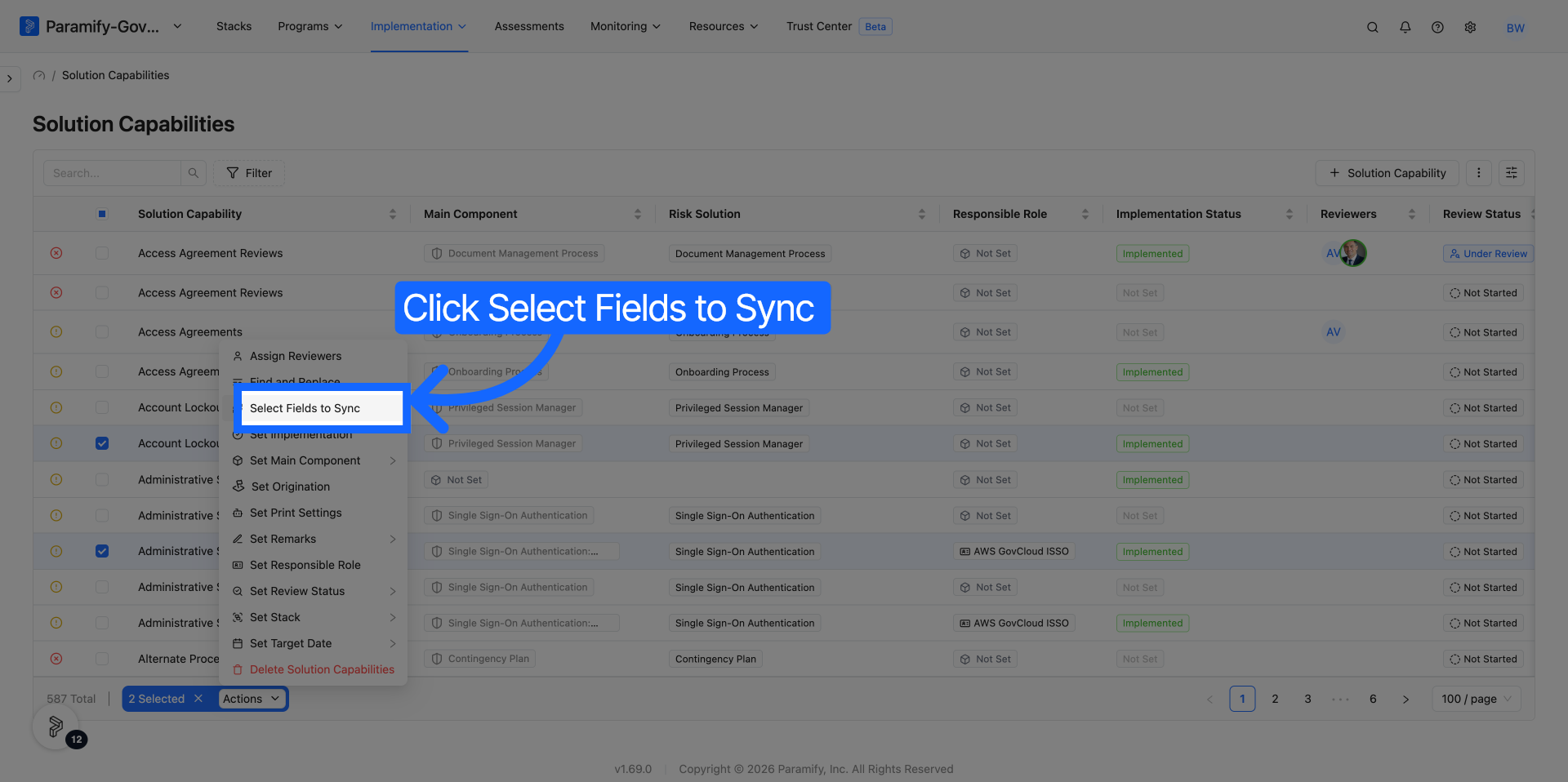Viewport: 1568px width, 782px height.
Task: Click the home breadcrumb icon
Action: 38,75
